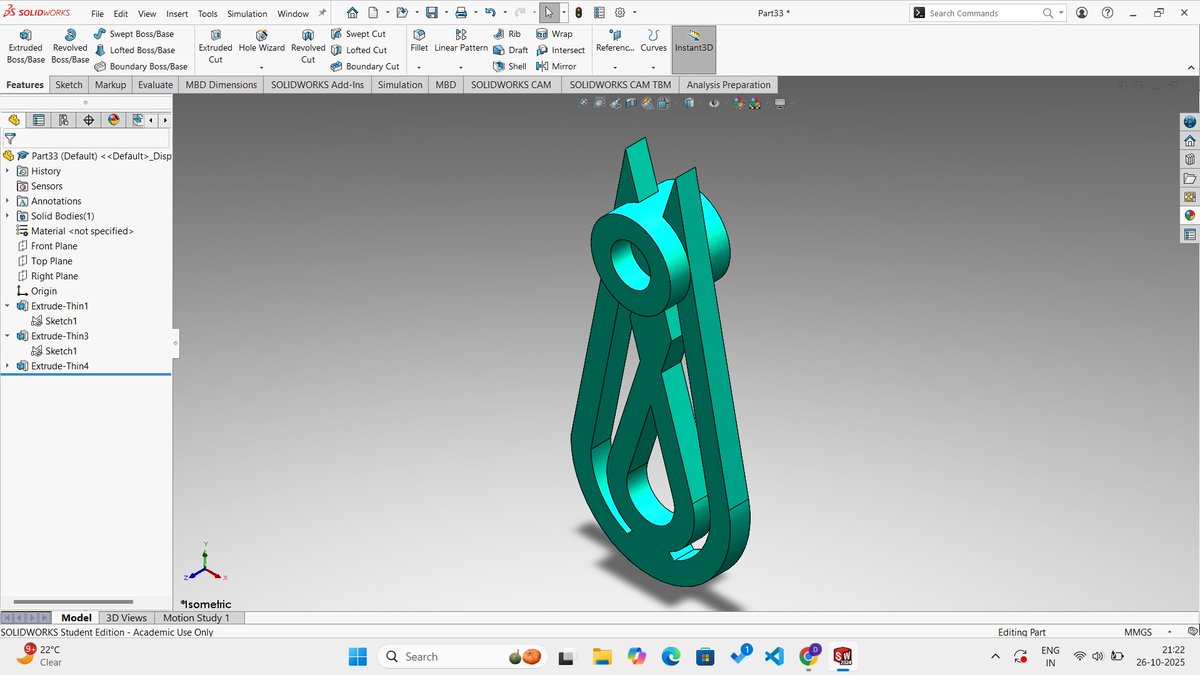1200x675 pixels.
Task: Open the PropertyManager tab
Action: tap(39, 120)
